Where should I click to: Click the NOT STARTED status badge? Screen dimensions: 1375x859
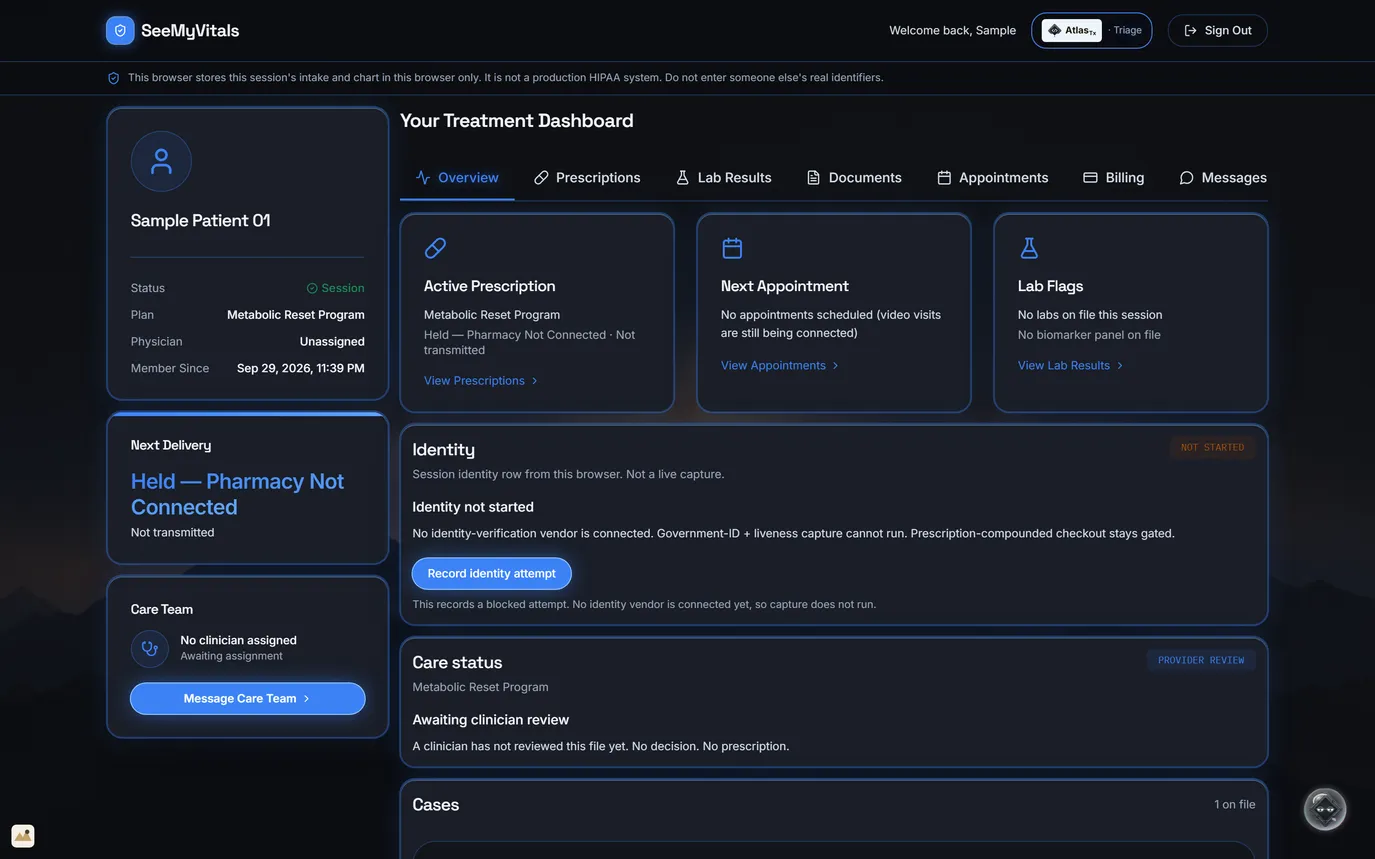[x=1213, y=448]
